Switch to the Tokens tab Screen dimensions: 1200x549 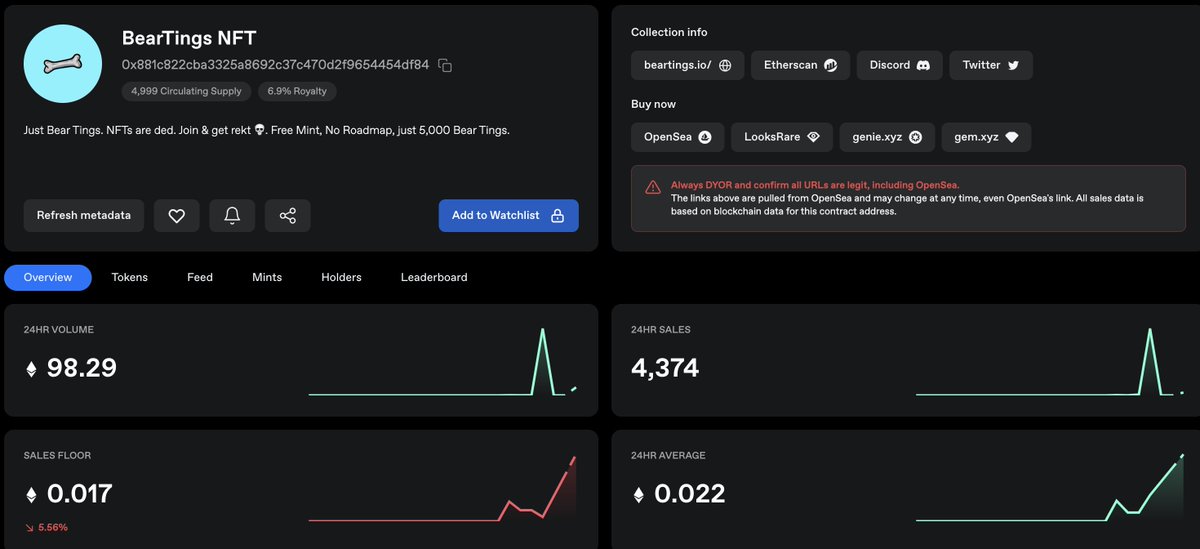130,277
